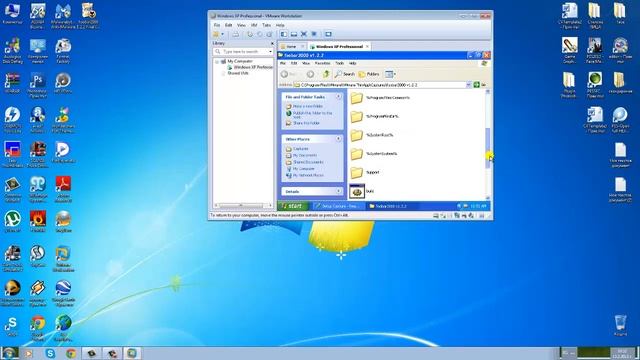
Task: Open Shared Documents under Other Places
Action: coord(308,162)
